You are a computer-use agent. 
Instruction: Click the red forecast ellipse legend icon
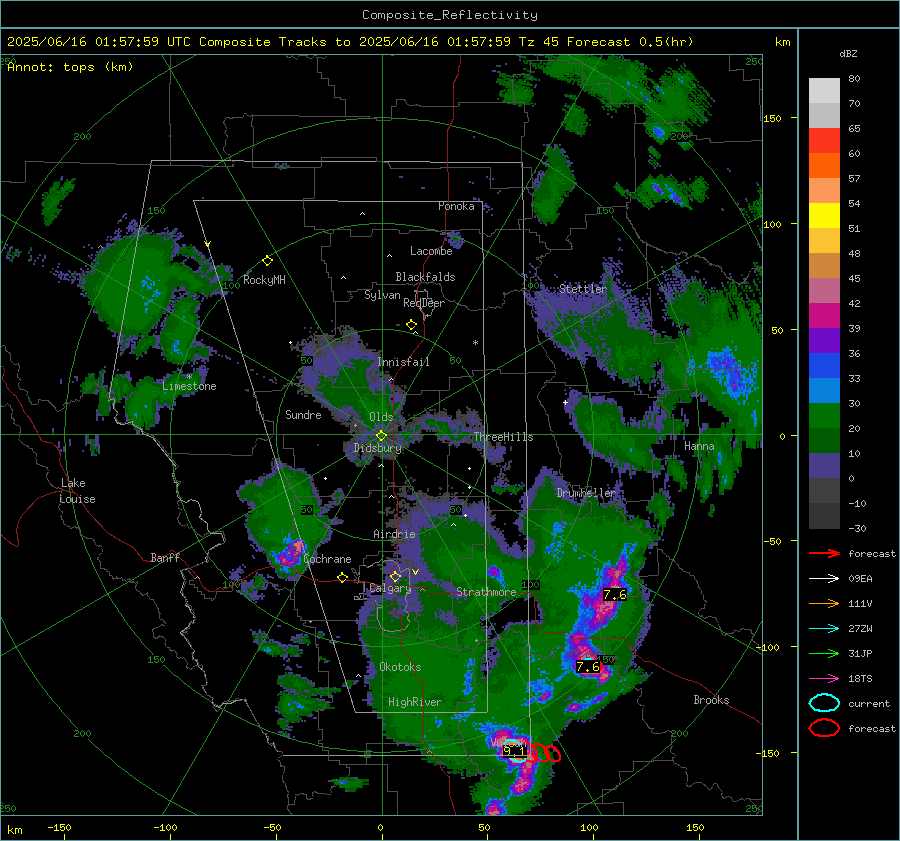(824, 728)
